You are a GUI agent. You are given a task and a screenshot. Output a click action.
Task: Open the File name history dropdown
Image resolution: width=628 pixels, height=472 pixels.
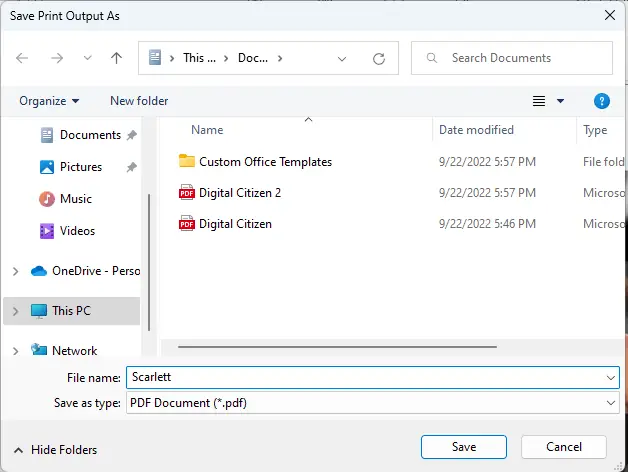(611, 377)
